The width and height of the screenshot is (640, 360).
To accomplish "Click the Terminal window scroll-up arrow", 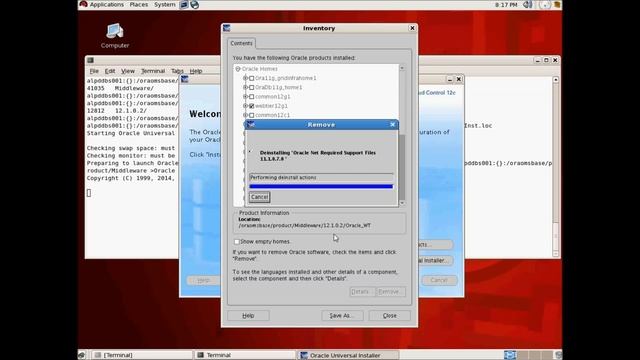I will (x=556, y=80).
